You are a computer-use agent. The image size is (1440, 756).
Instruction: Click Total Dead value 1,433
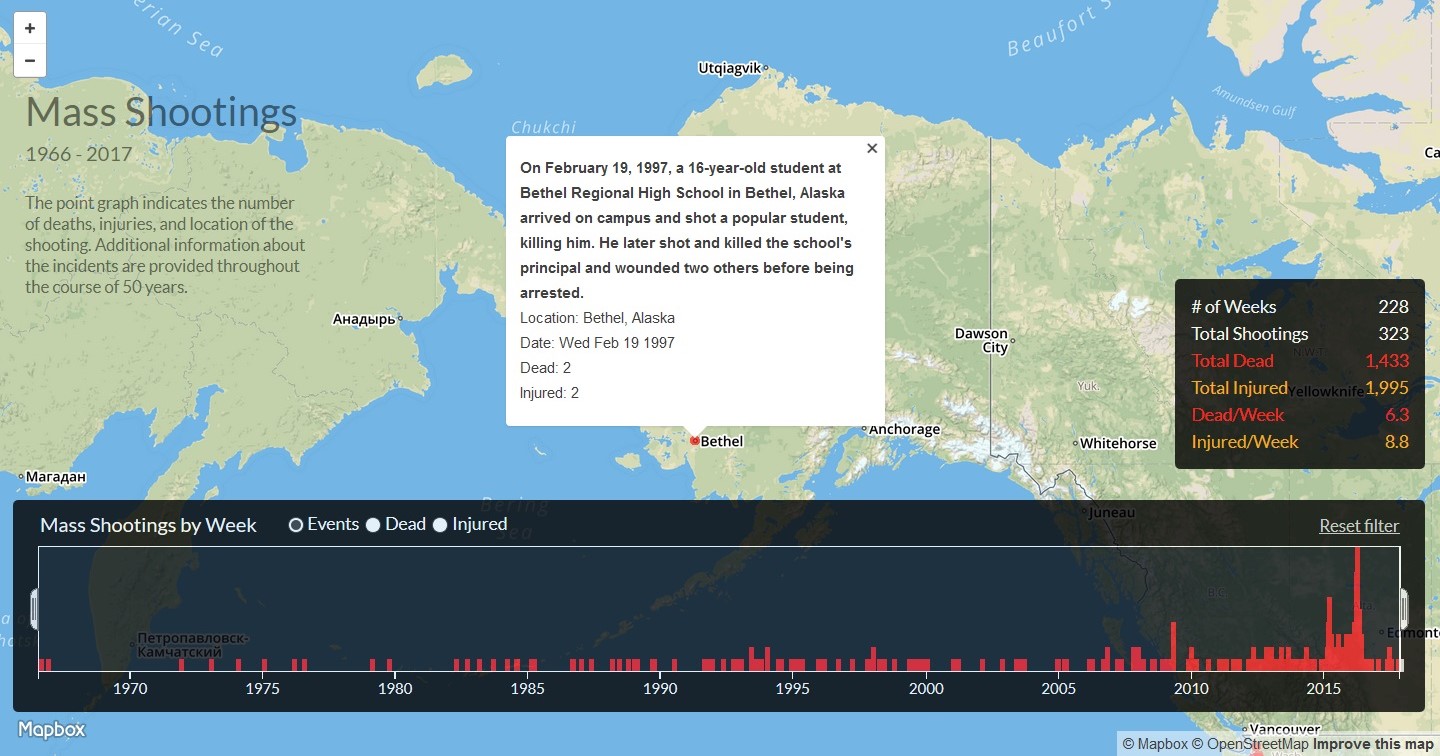coord(1387,361)
